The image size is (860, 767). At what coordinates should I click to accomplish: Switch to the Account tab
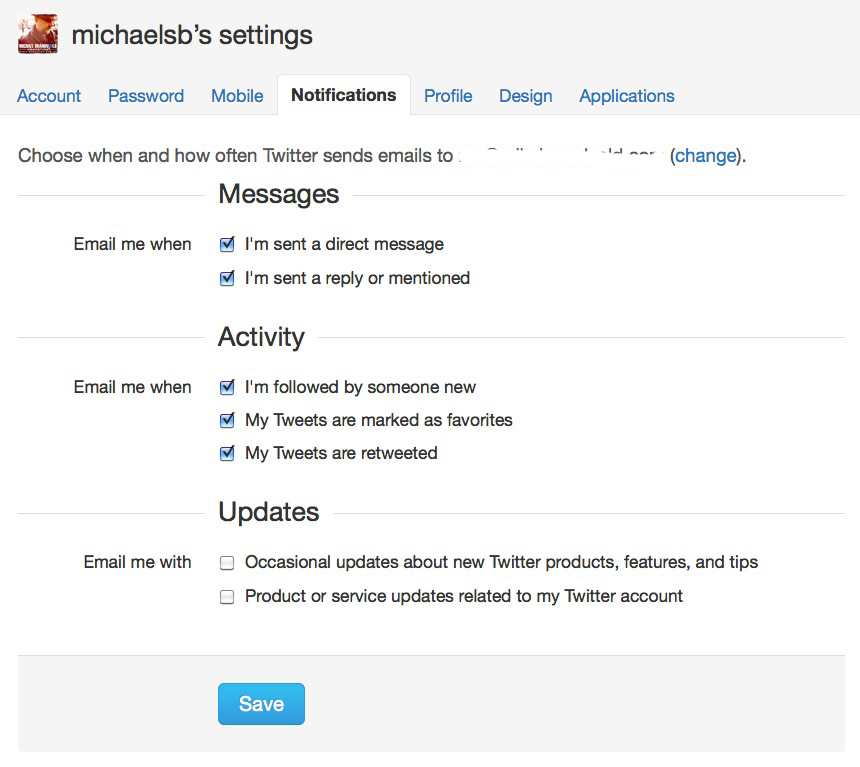click(48, 96)
